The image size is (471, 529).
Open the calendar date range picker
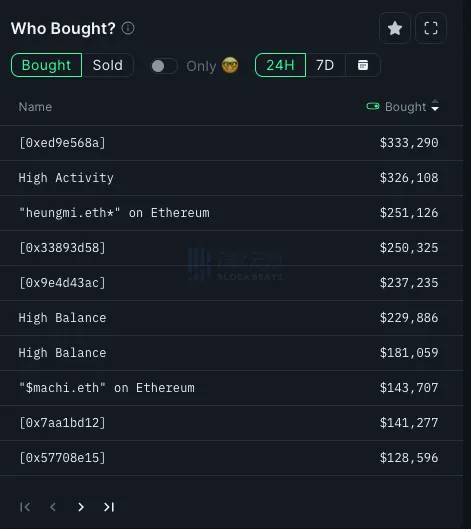pyautogui.click(x=363, y=65)
